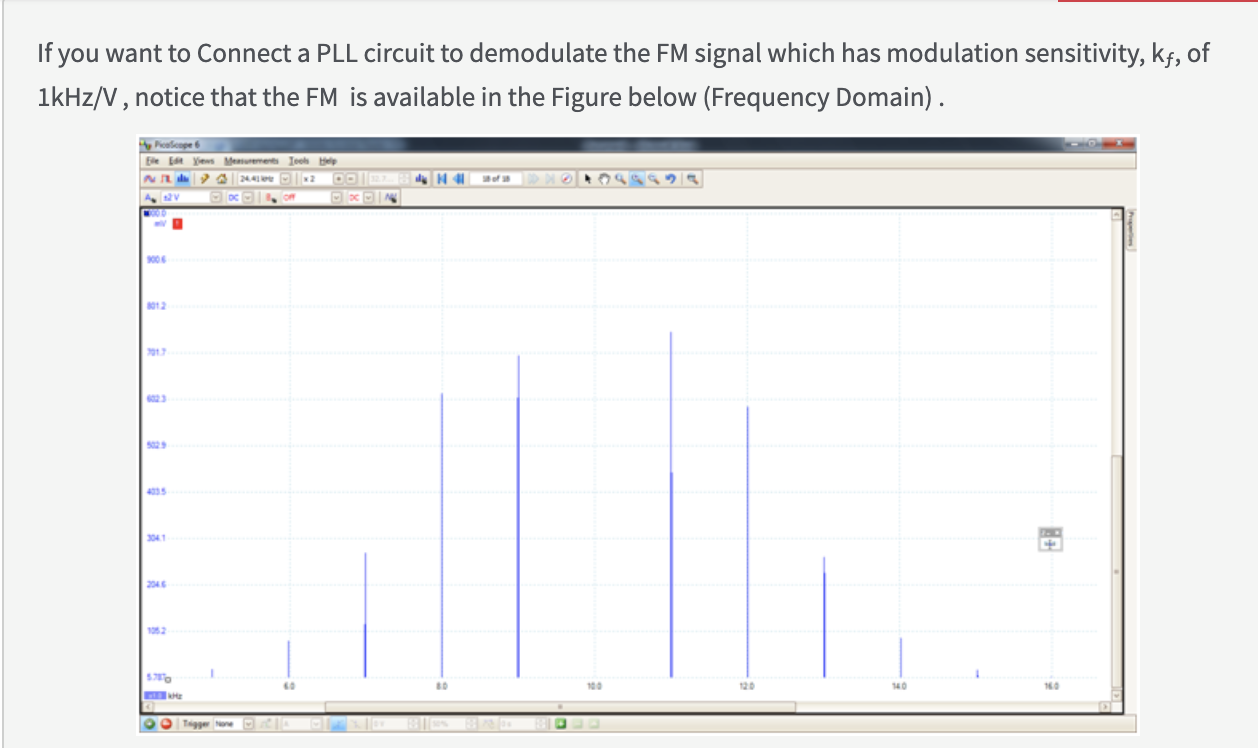1258x748 pixels.
Task: Enable Channel B by changing it from Off
Action: [x=336, y=197]
